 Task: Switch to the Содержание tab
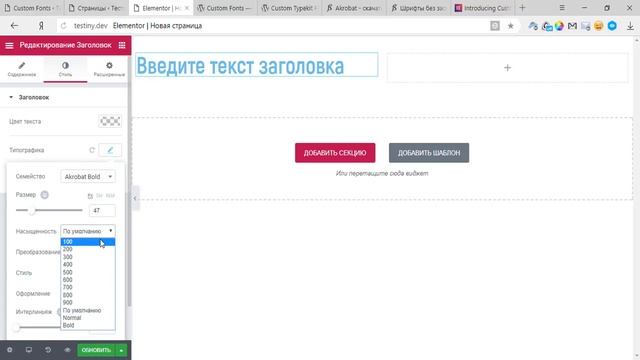(22, 69)
